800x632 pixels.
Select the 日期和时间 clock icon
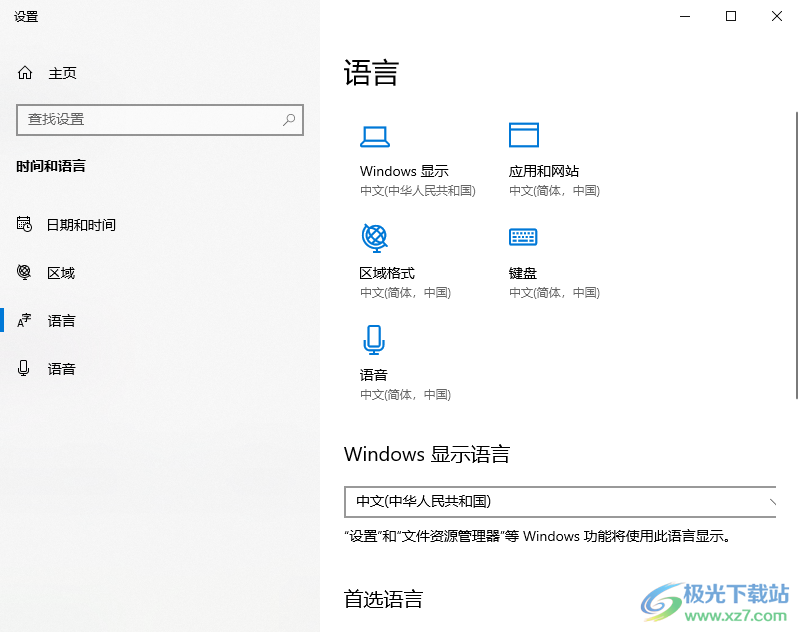click(x=24, y=224)
